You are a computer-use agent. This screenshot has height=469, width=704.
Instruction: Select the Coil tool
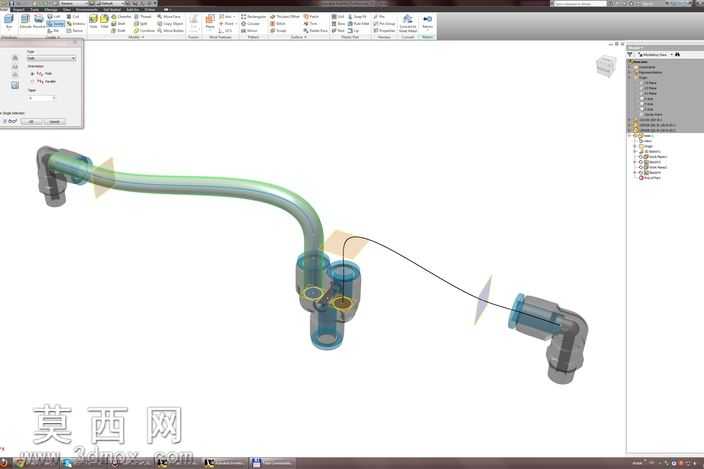pyautogui.click(x=74, y=17)
